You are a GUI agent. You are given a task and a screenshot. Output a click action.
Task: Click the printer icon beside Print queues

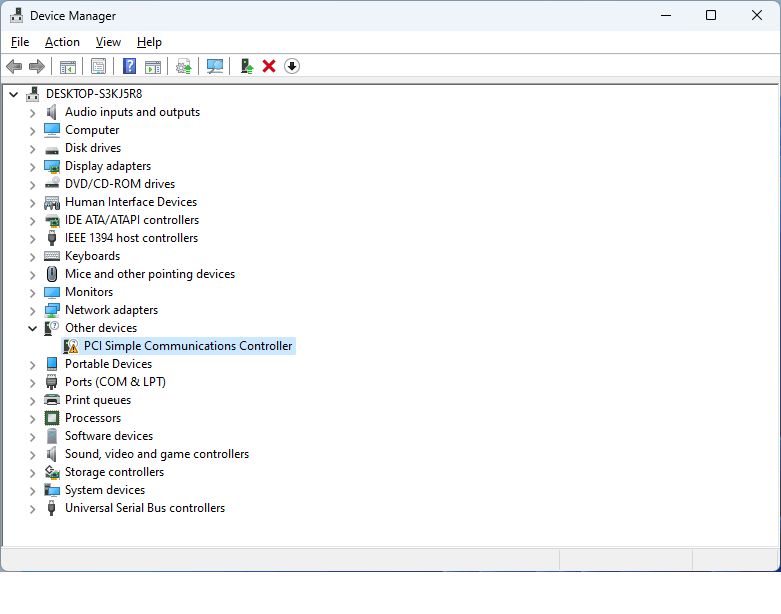click(x=52, y=399)
